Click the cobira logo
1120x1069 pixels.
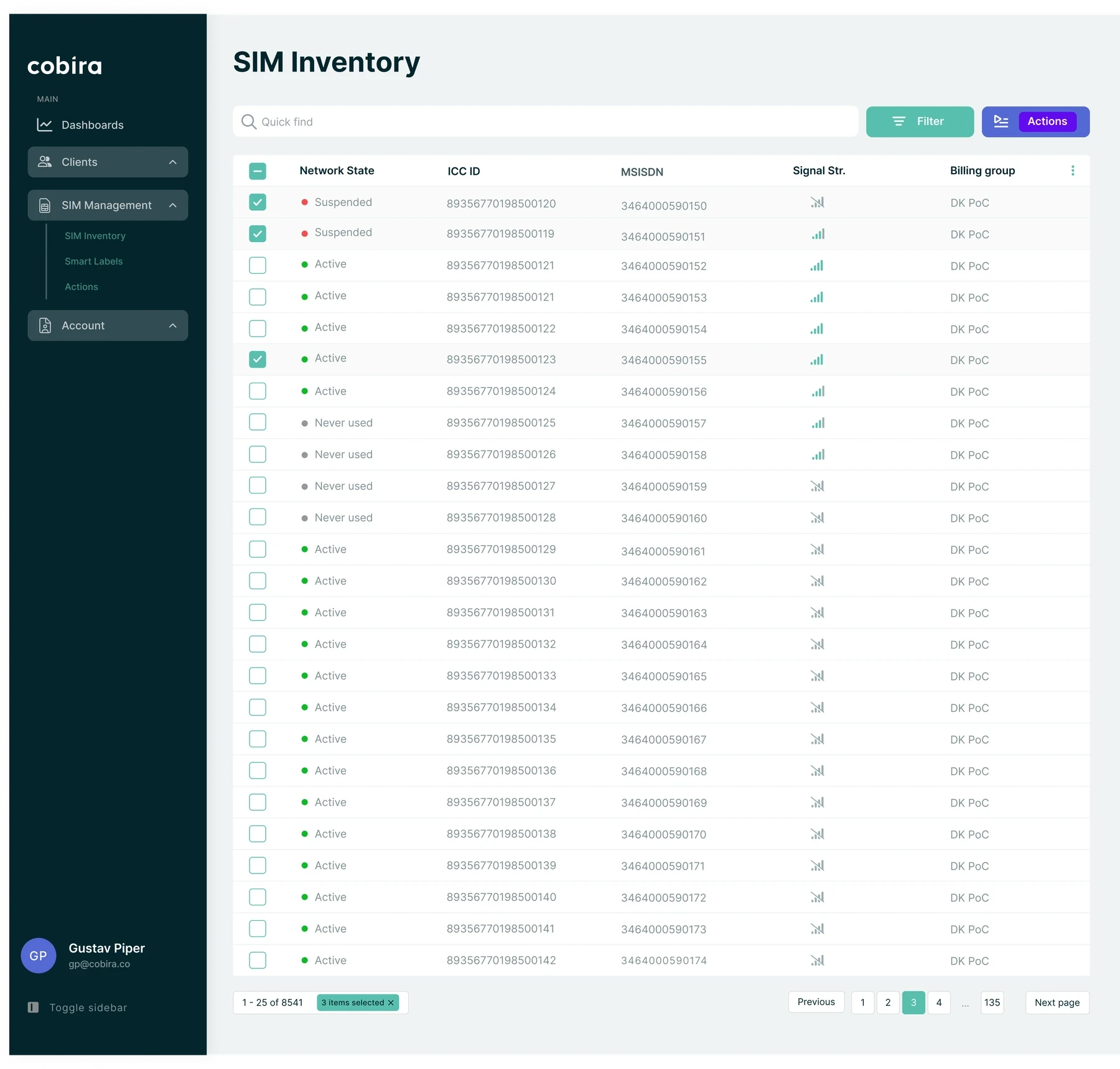pos(65,66)
